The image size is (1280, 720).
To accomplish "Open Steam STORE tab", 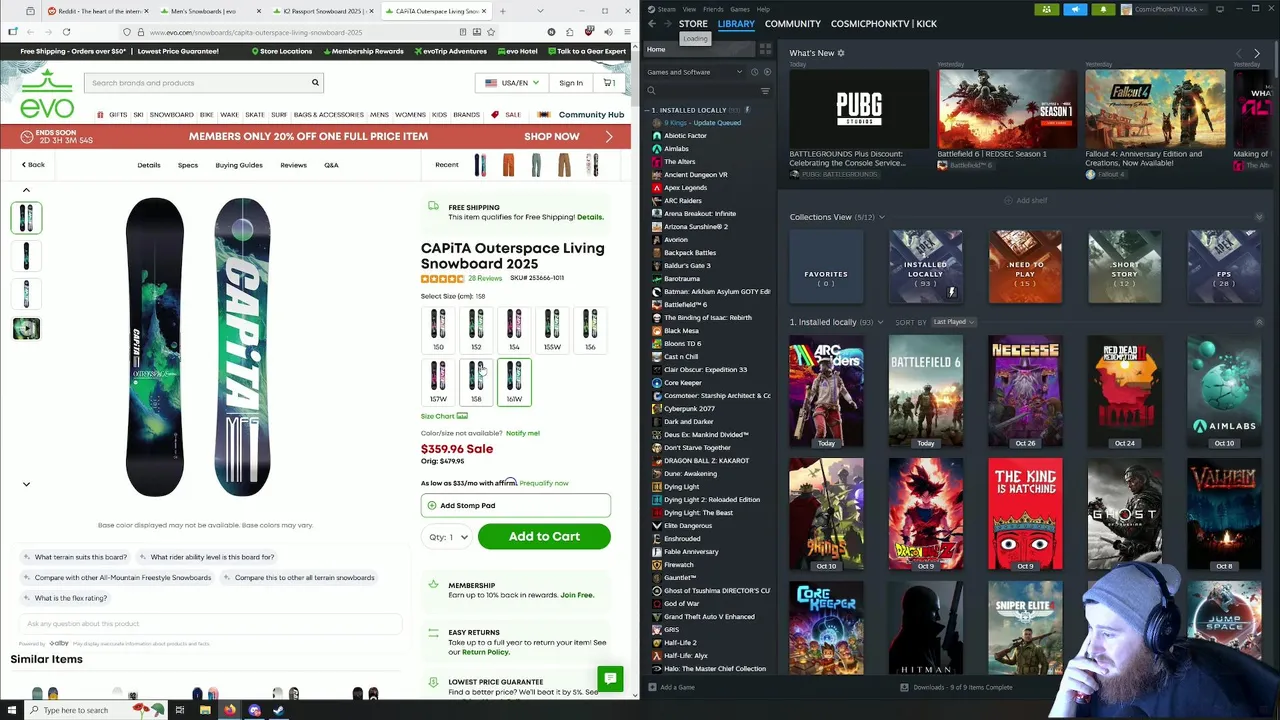I will [693, 24].
